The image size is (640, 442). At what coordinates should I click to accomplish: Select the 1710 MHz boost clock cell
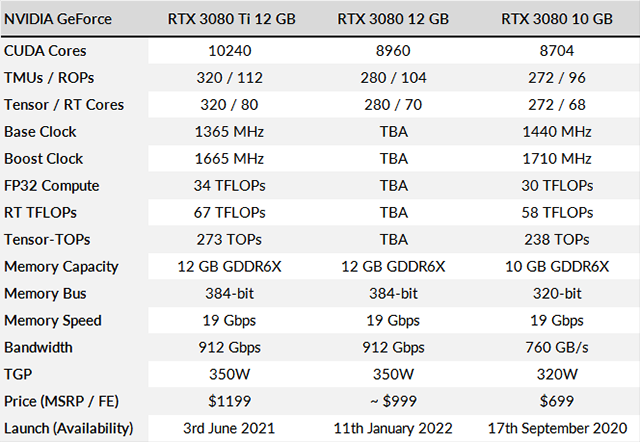(555, 158)
